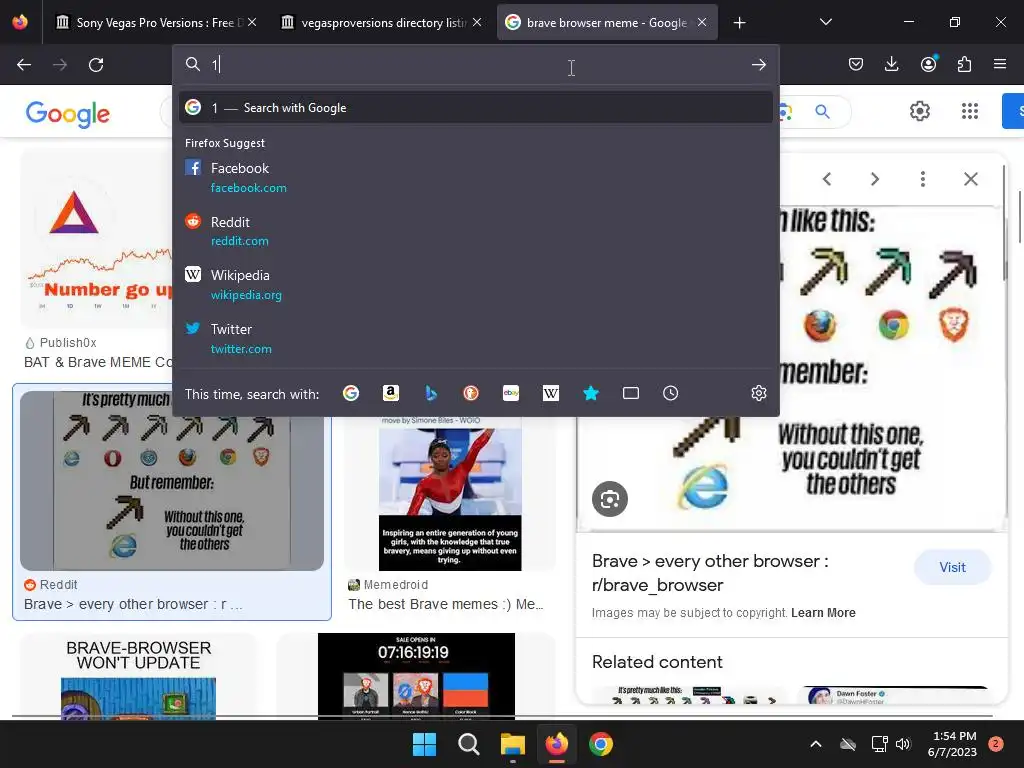Search only History clock icon
This screenshot has width=1024, height=768.
671,393
